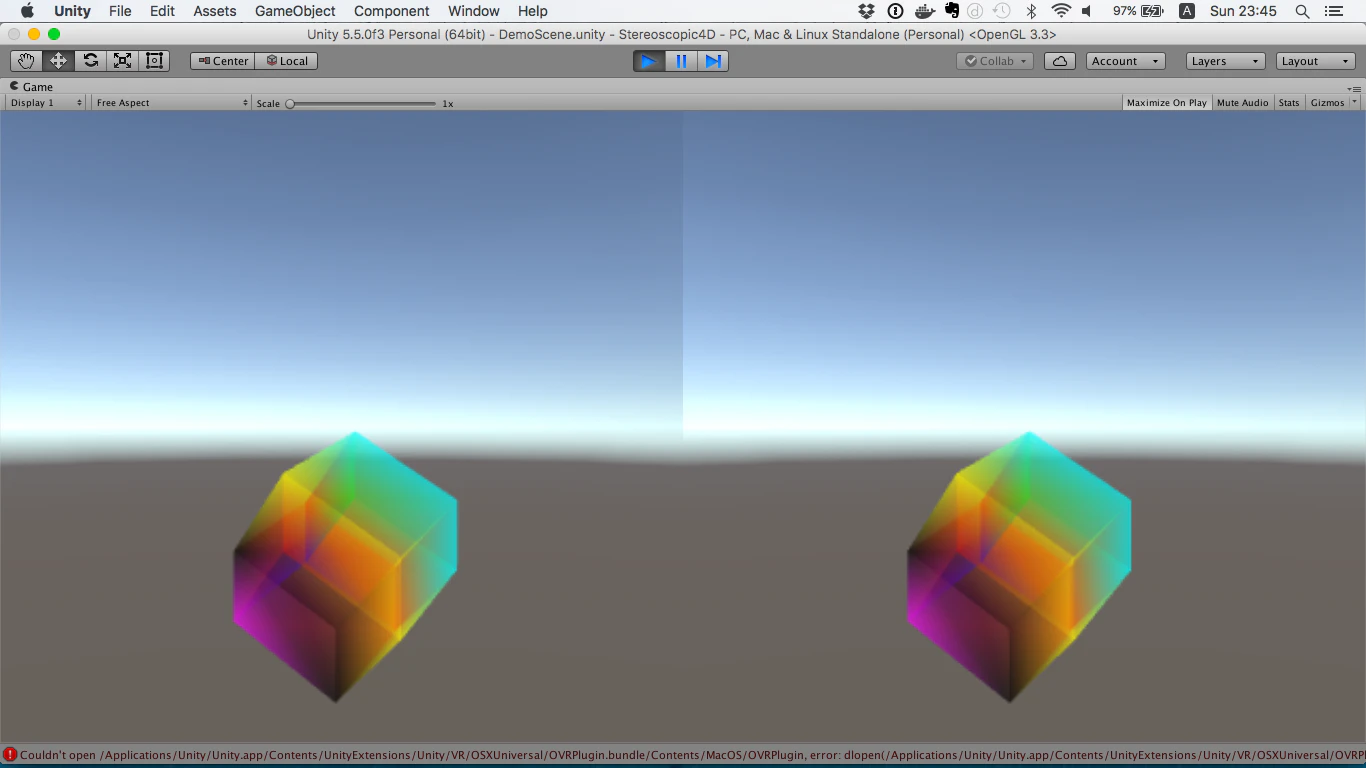This screenshot has height=768, width=1366.
Task: Pause the running game
Action: [681, 61]
